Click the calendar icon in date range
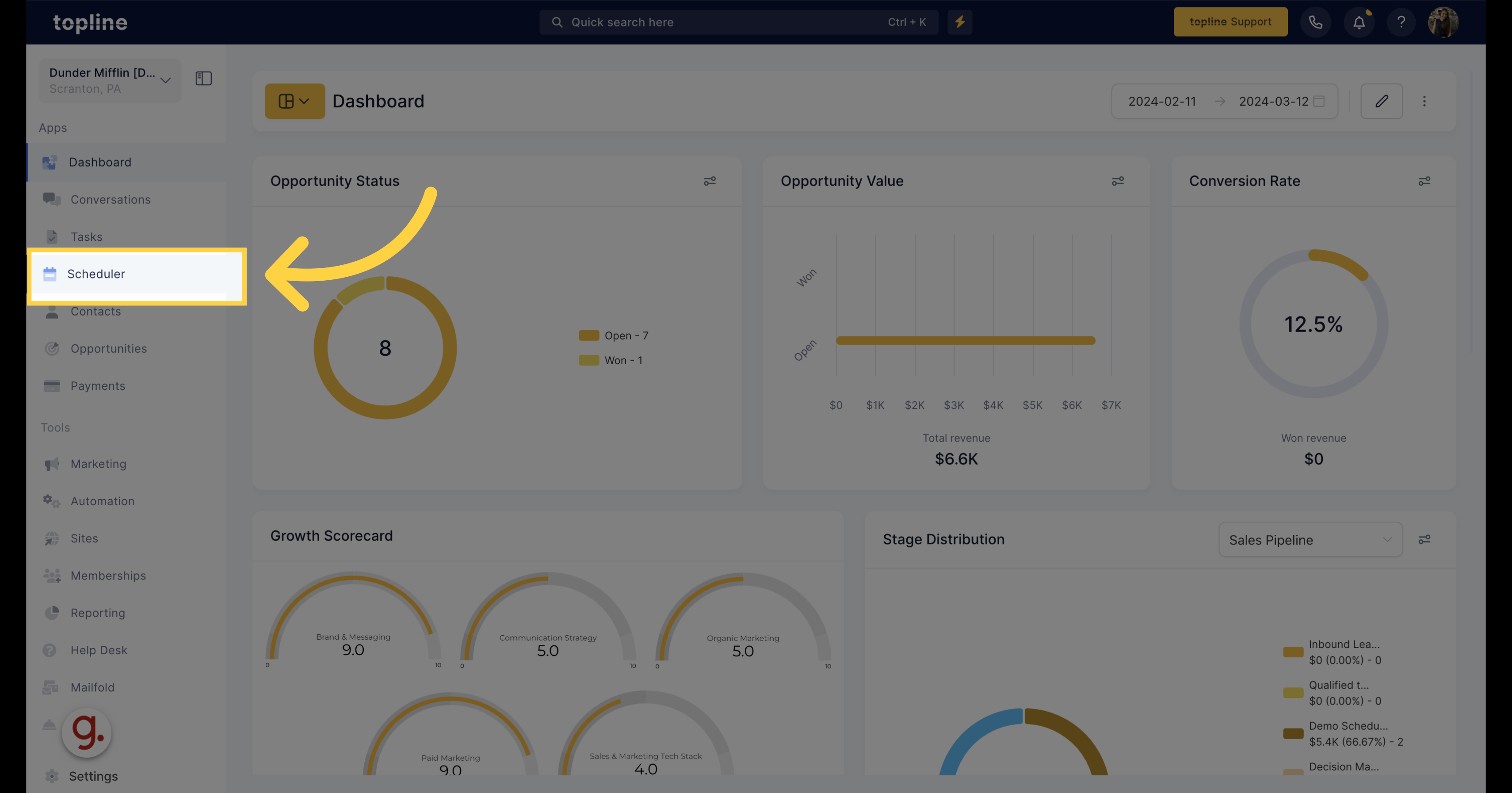Screen dimensions: 1512x793 coord(1319,102)
